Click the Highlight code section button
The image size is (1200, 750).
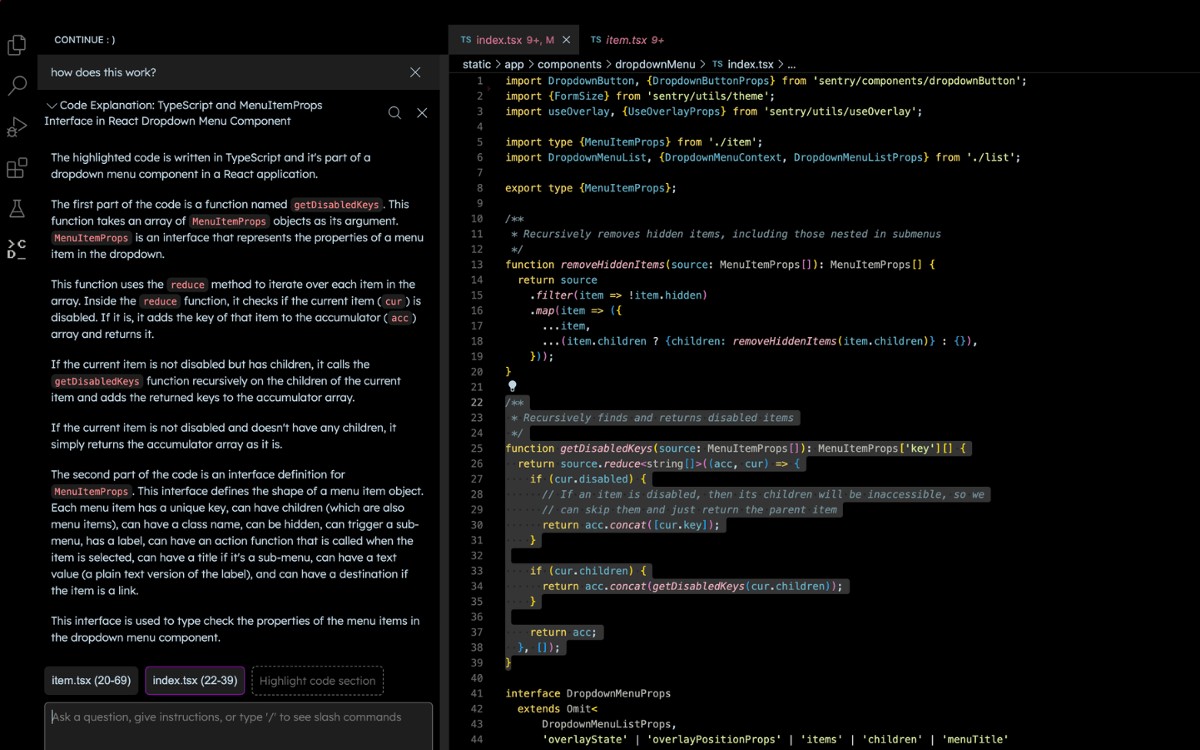click(317, 680)
